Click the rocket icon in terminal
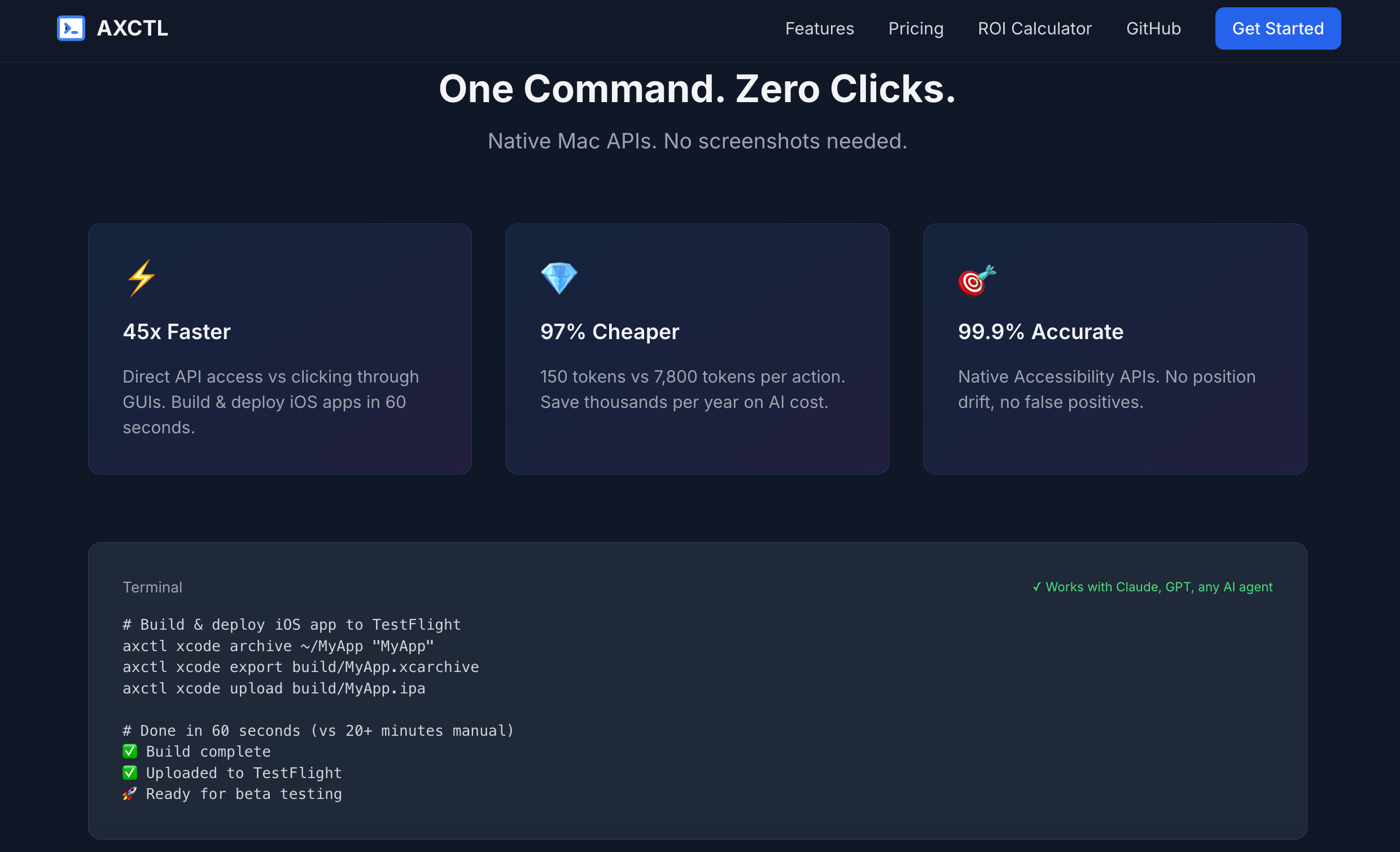This screenshot has width=1400, height=852. [129, 793]
